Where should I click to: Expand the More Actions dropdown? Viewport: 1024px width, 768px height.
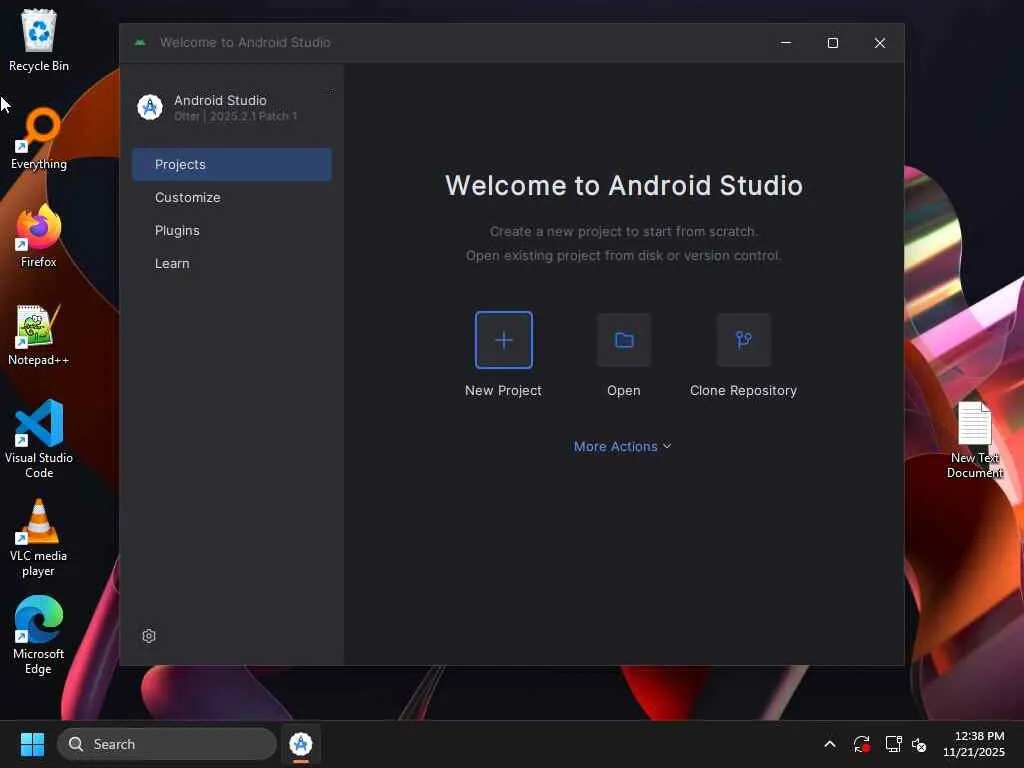pos(622,447)
